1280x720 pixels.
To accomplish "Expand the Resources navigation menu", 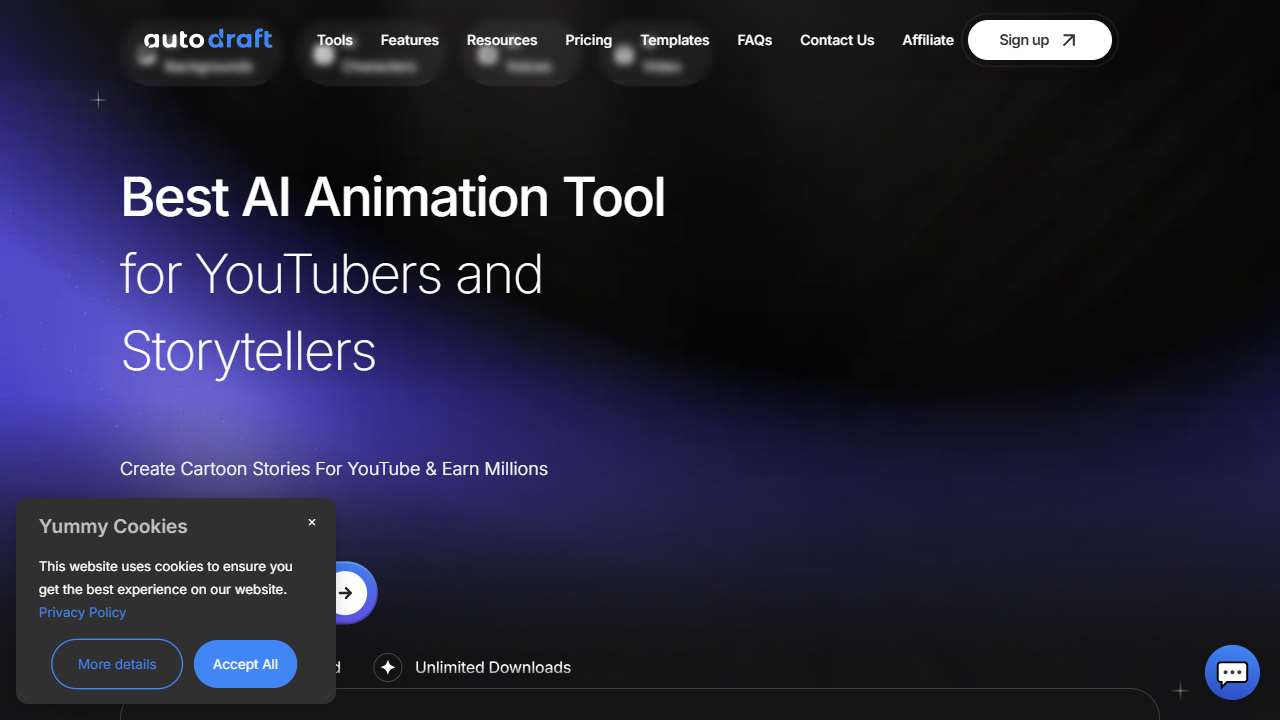I will 501,40.
